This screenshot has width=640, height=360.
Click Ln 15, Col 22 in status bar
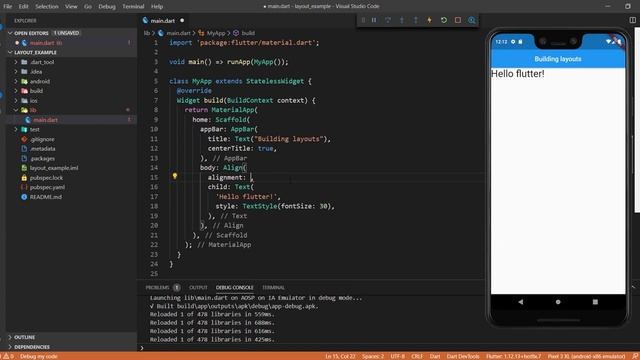(340, 356)
